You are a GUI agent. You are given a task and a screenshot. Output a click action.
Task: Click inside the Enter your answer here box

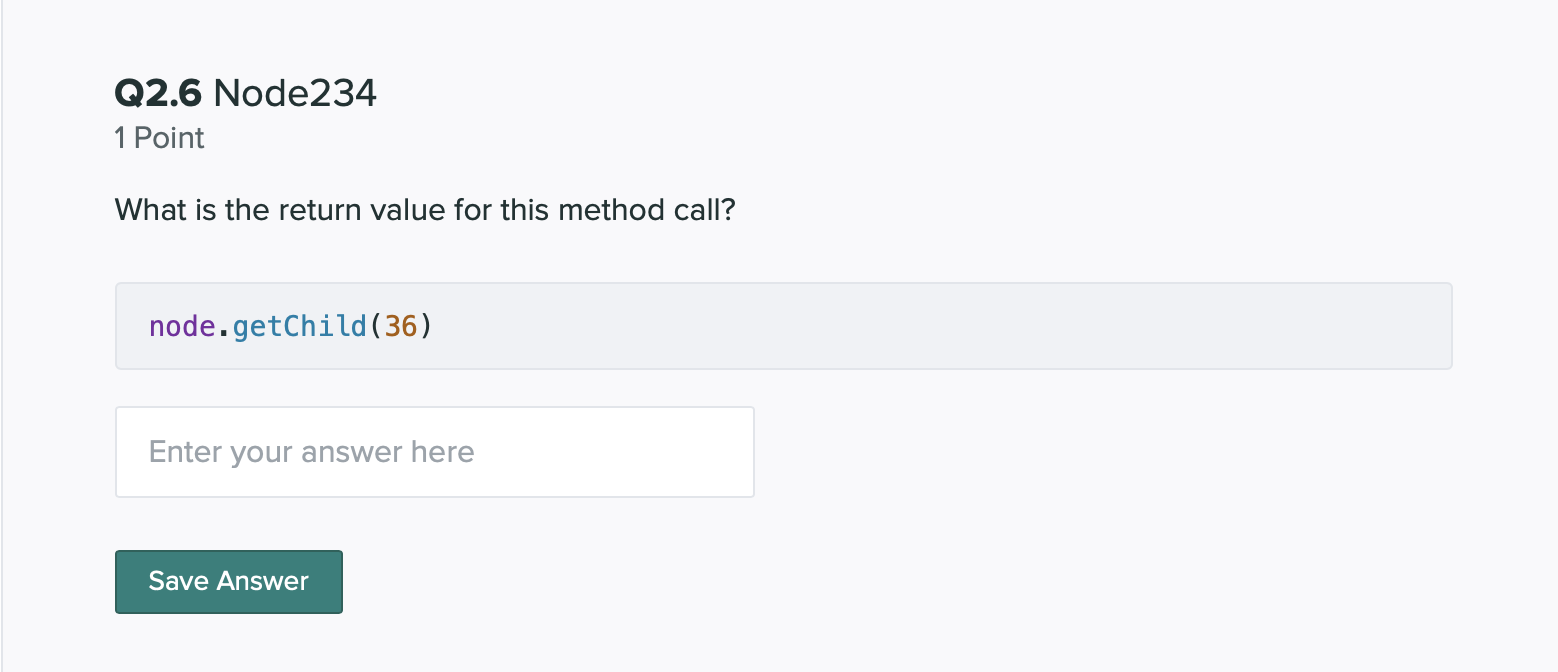point(434,451)
